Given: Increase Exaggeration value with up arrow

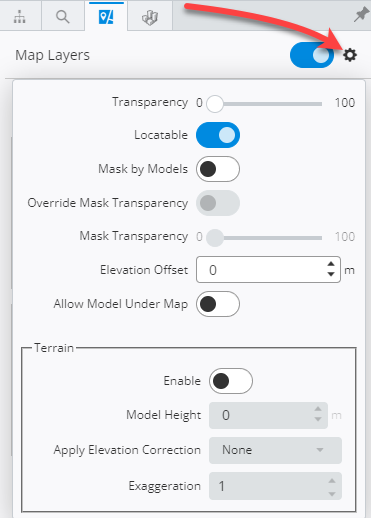Looking at the screenshot, I should [x=332, y=481].
